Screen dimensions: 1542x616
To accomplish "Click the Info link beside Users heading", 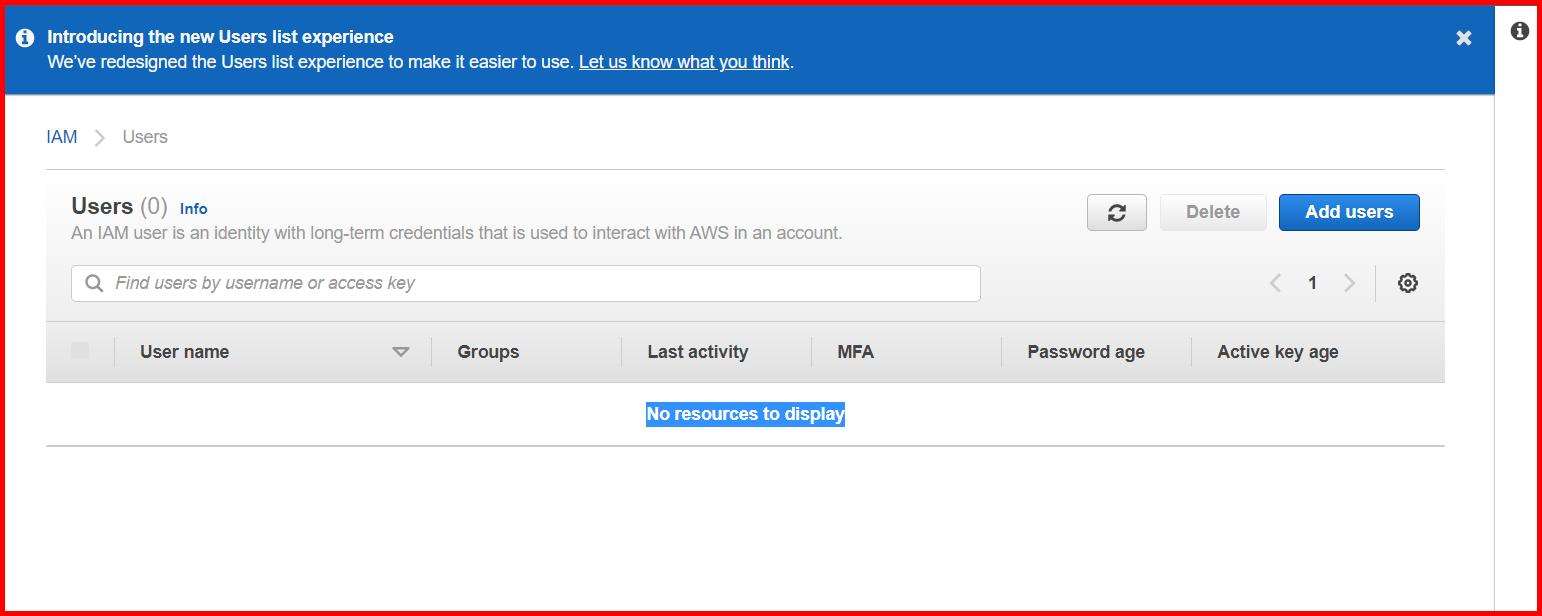I will click(x=193, y=208).
